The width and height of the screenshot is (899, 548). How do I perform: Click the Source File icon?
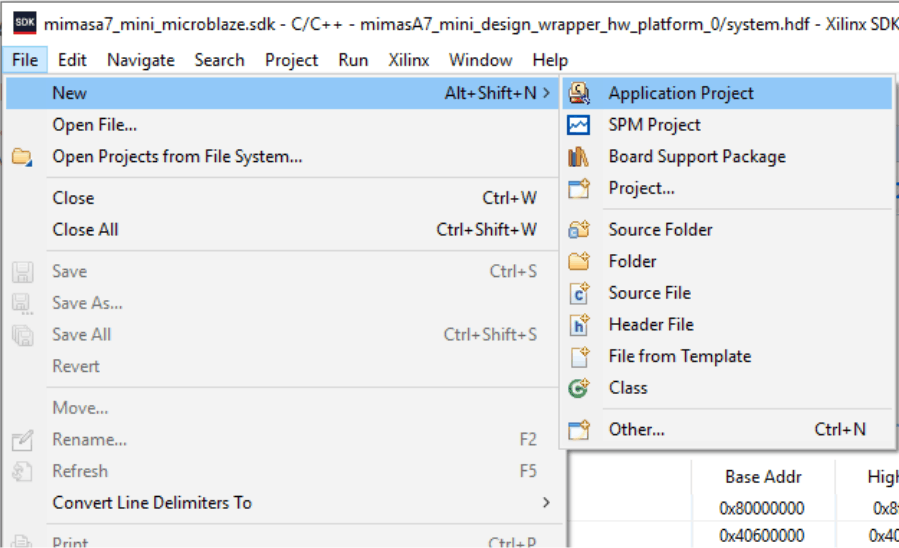coord(579,293)
